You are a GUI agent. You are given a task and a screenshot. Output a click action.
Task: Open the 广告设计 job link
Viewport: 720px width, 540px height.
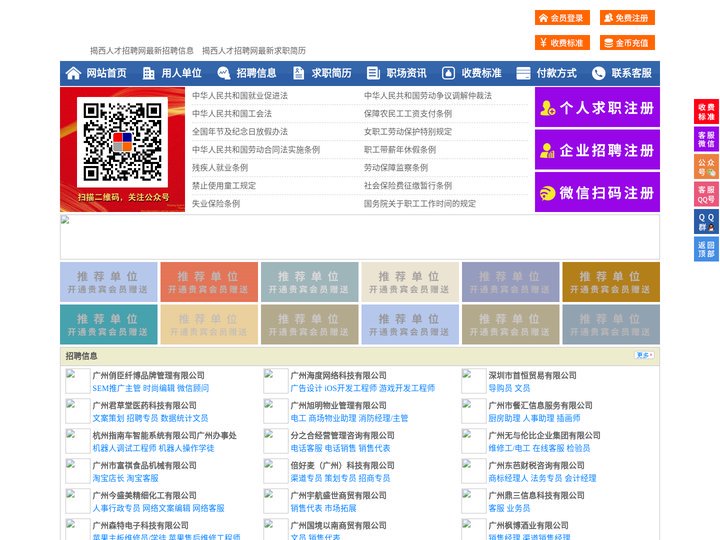click(306, 388)
